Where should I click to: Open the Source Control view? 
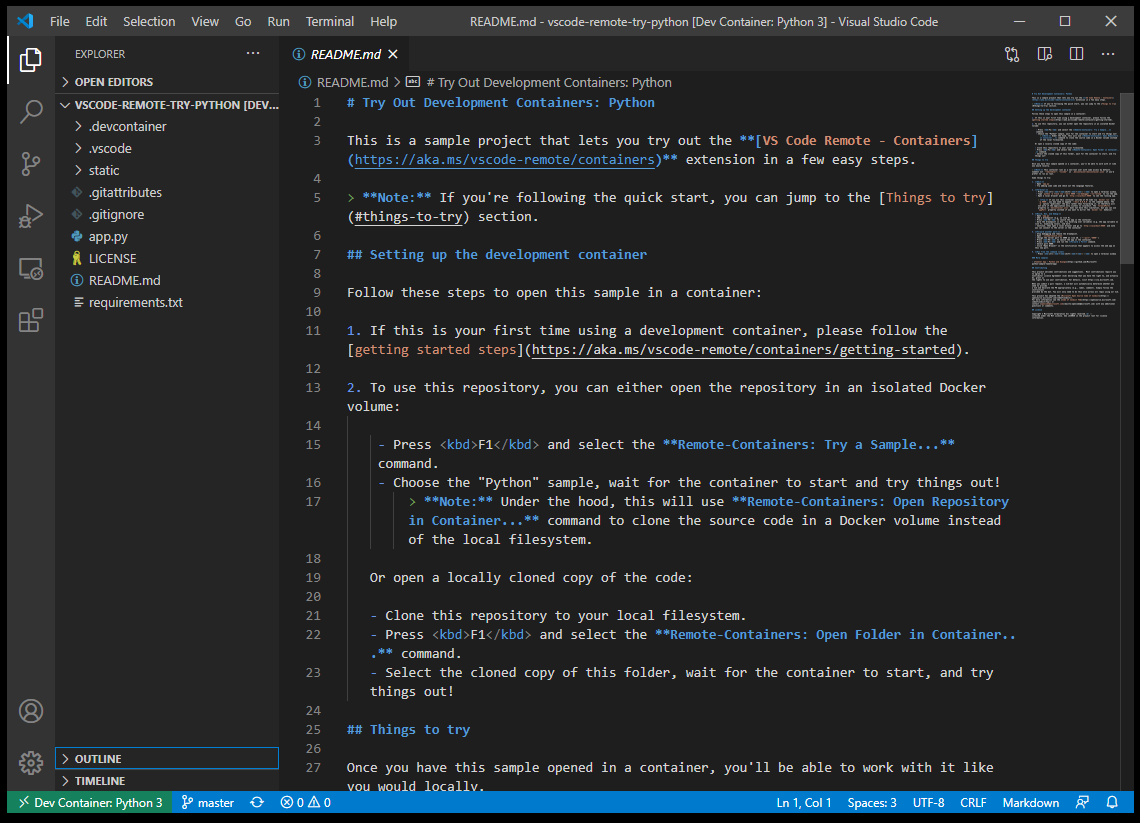coord(30,163)
